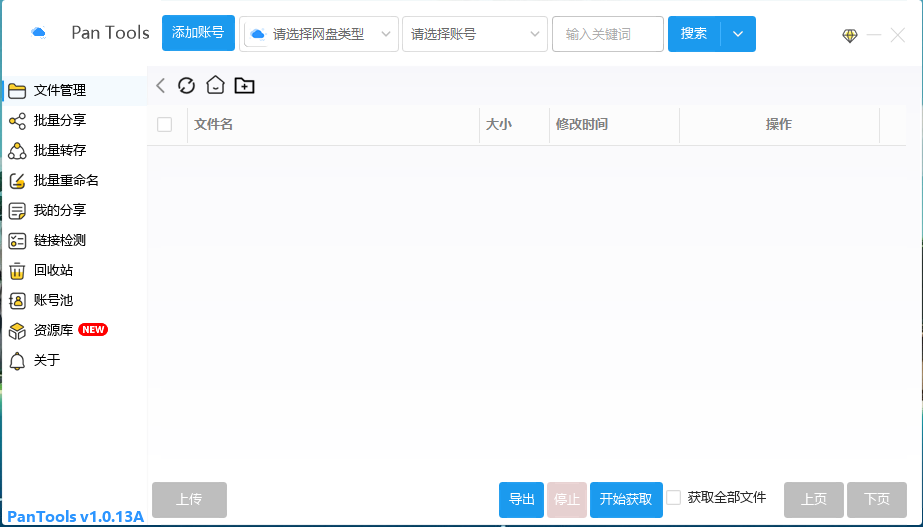
Task: Open the 关于 page
Action: coord(74,361)
